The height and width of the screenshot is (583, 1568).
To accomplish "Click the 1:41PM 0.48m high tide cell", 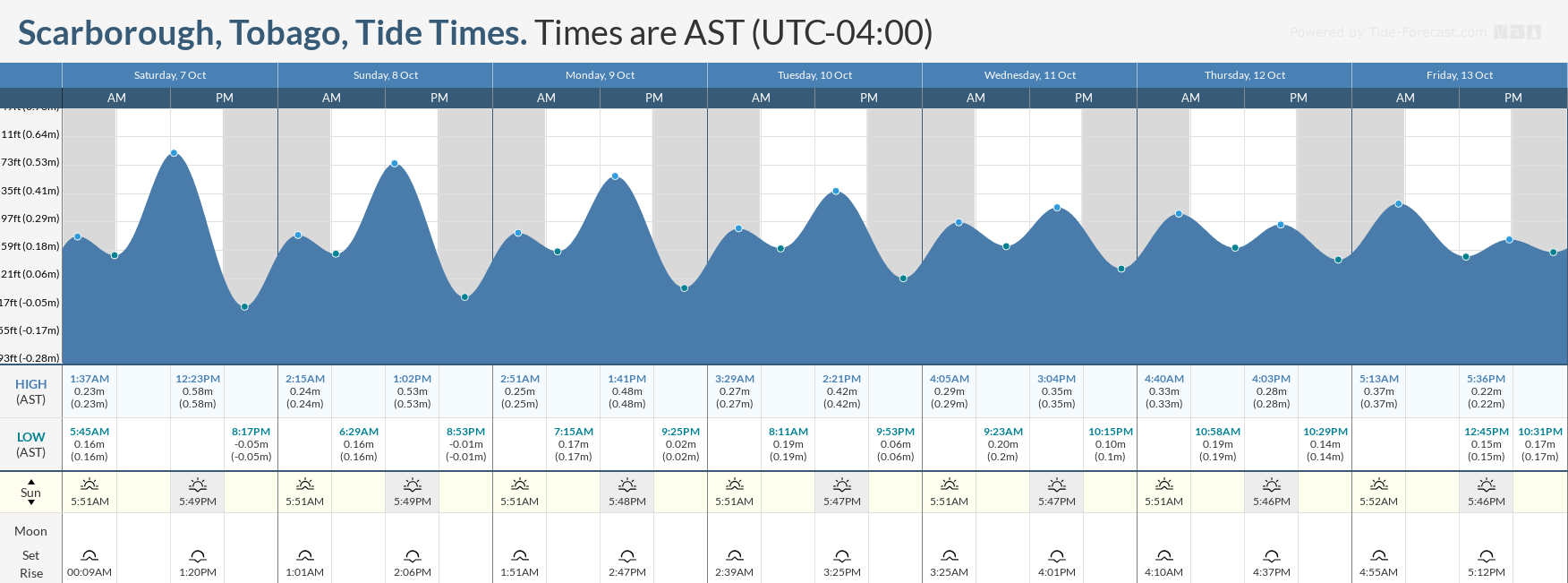I will (x=627, y=391).
